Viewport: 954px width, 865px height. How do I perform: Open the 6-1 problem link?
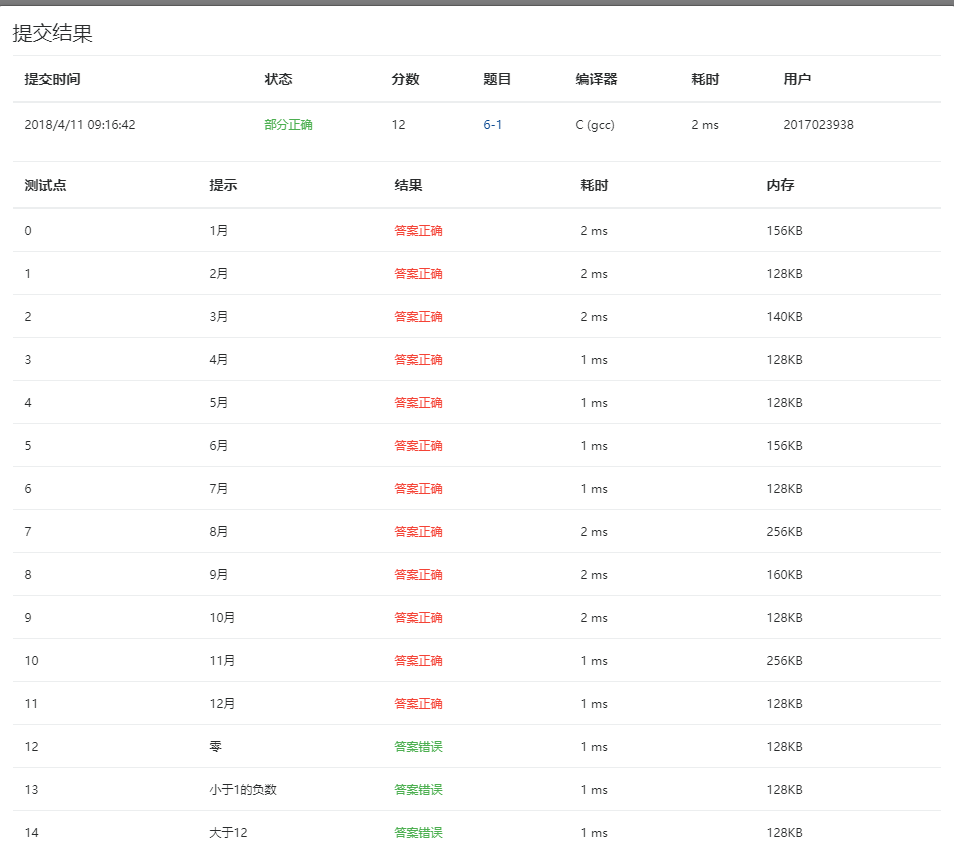click(492, 125)
